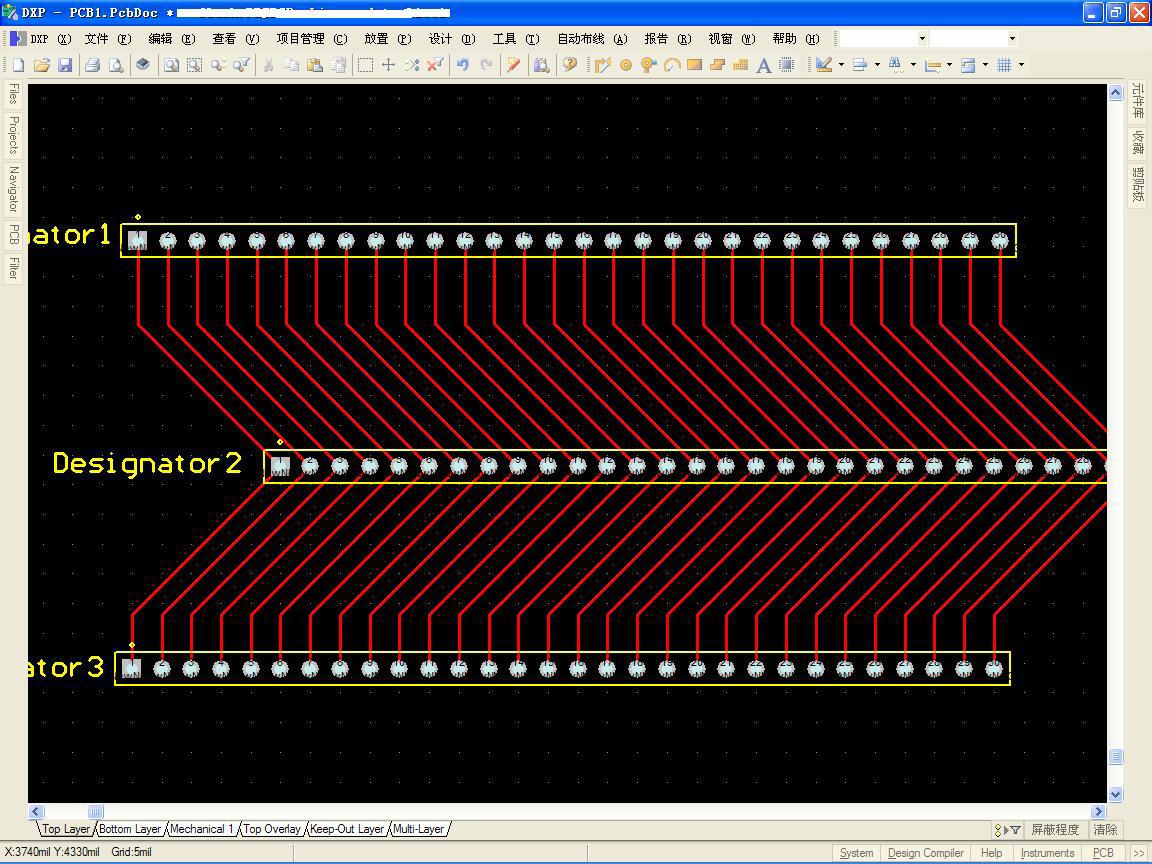Choose the place arc tool
Image resolution: width=1152 pixels, height=864 pixels.
coord(672,65)
